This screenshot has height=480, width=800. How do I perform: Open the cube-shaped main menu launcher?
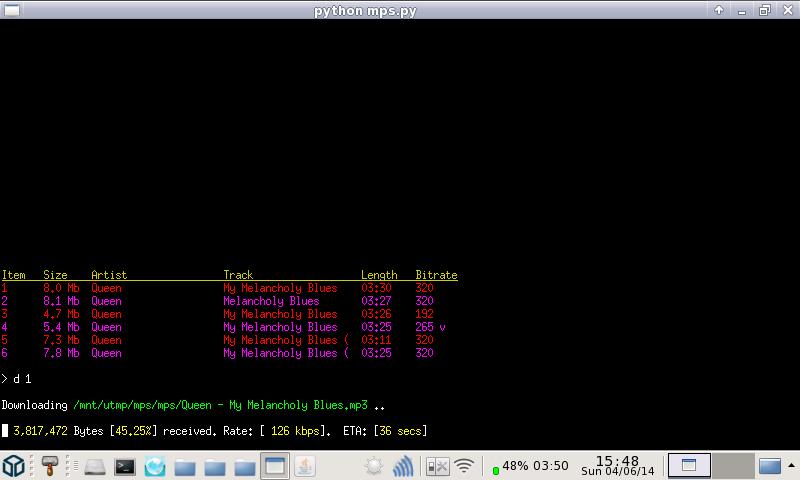(x=14, y=466)
